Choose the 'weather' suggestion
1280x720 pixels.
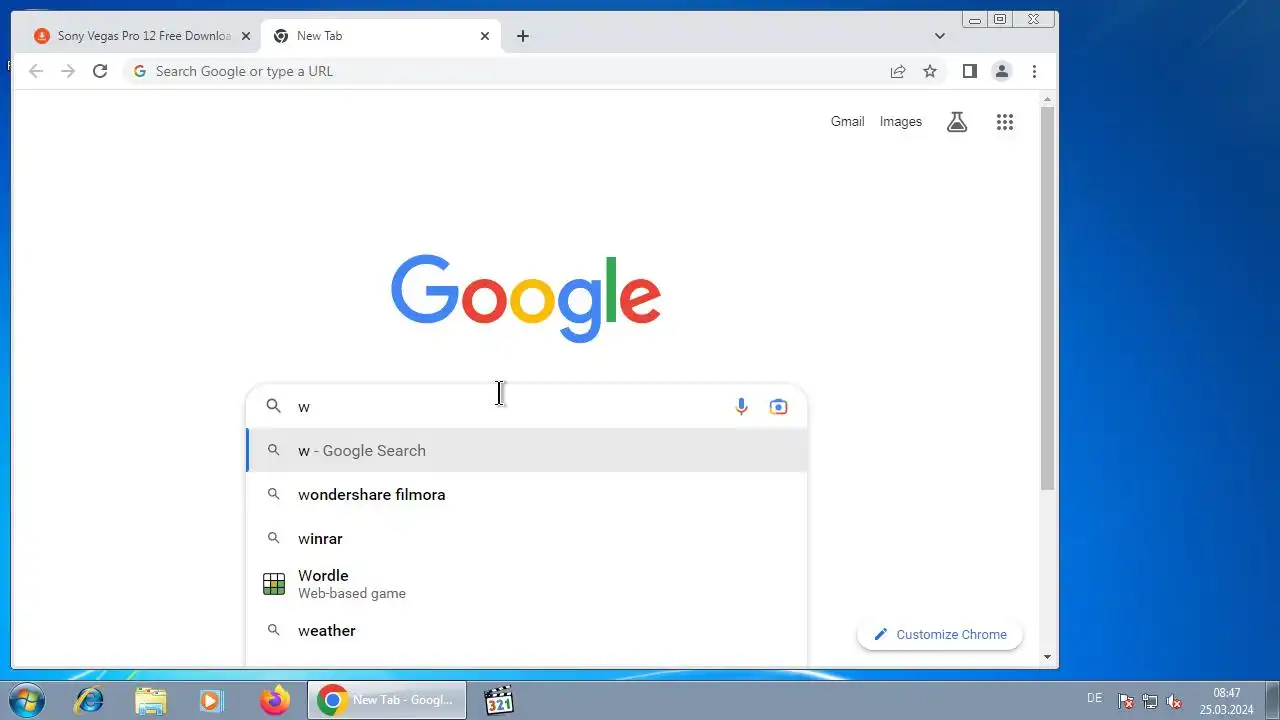coord(527,630)
